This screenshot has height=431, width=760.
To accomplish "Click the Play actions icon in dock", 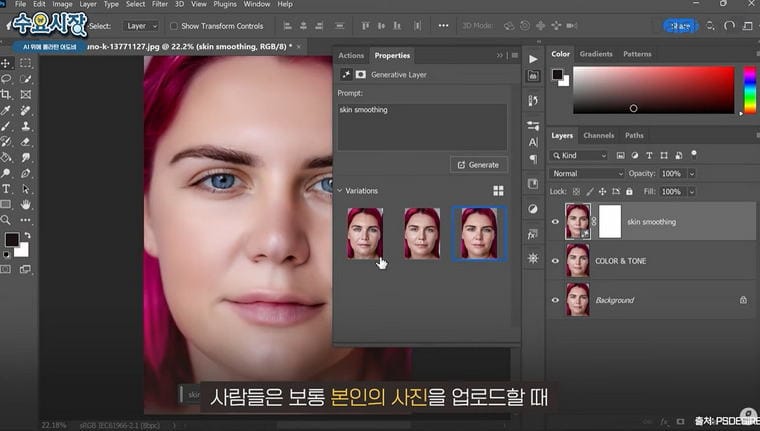I will pyautogui.click(x=533, y=59).
